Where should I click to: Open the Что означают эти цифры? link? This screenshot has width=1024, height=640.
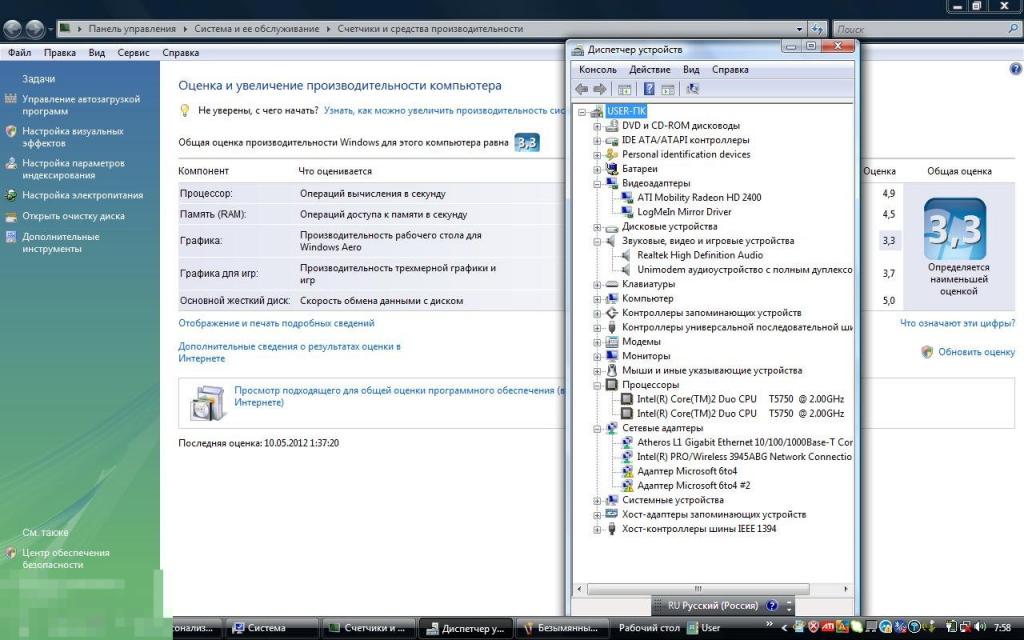[957, 323]
